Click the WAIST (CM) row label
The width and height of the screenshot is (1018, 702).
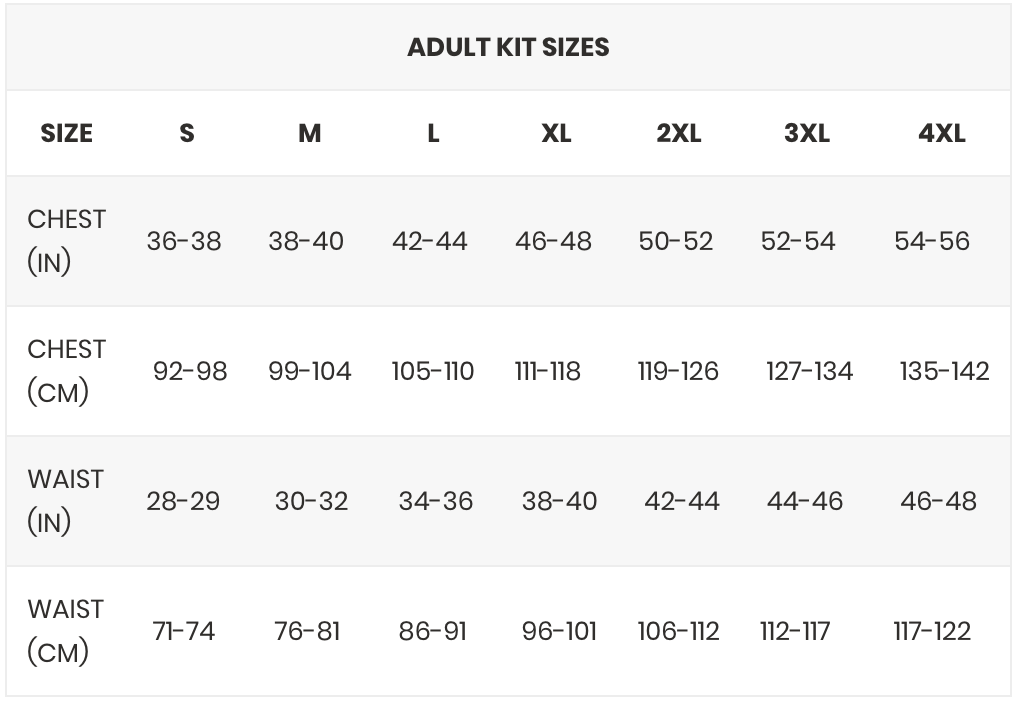pyautogui.click(x=65, y=631)
